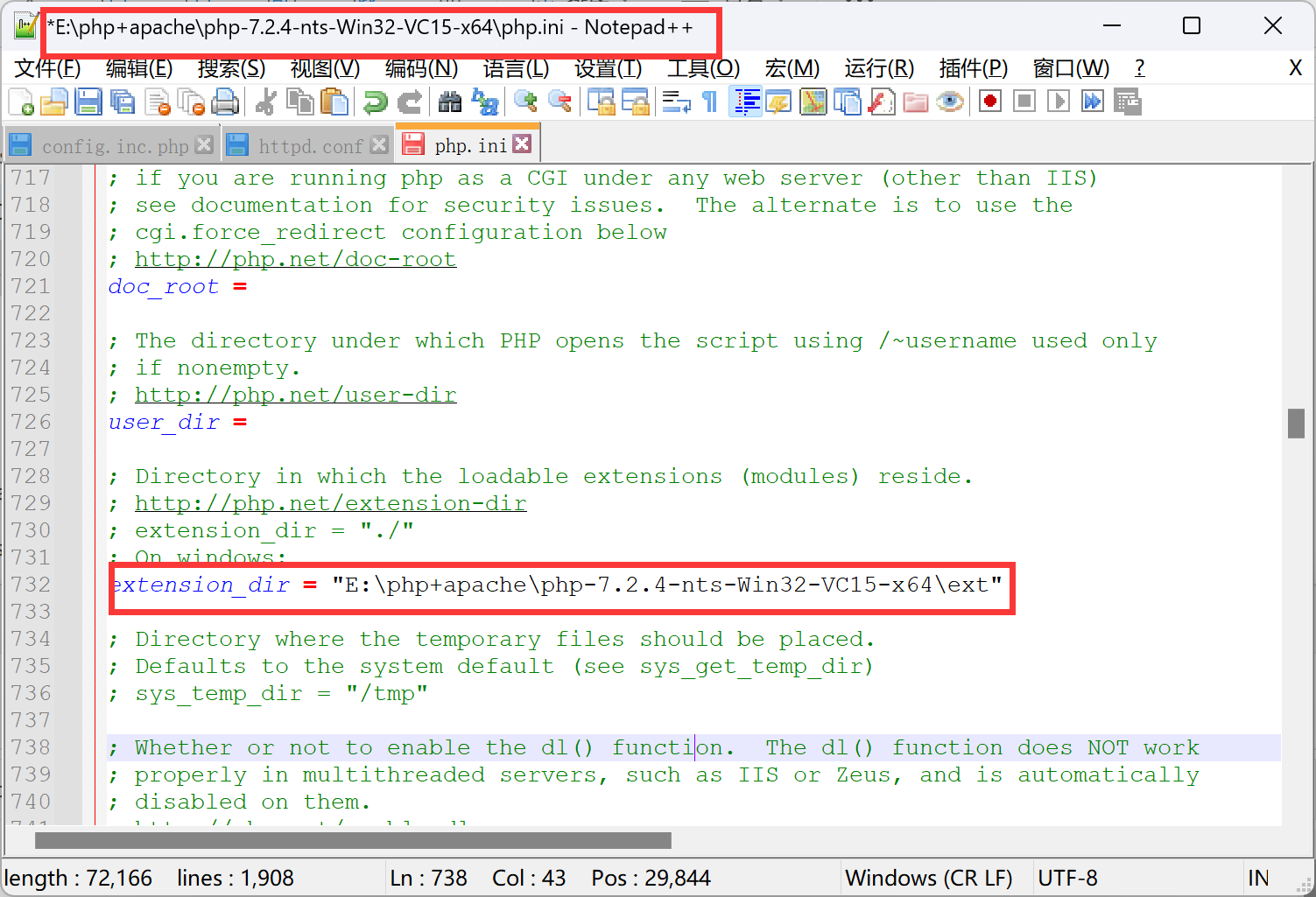The height and width of the screenshot is (897, 1316).
Task: Print the document using the printer icon
Action: [x=225, y=102]
